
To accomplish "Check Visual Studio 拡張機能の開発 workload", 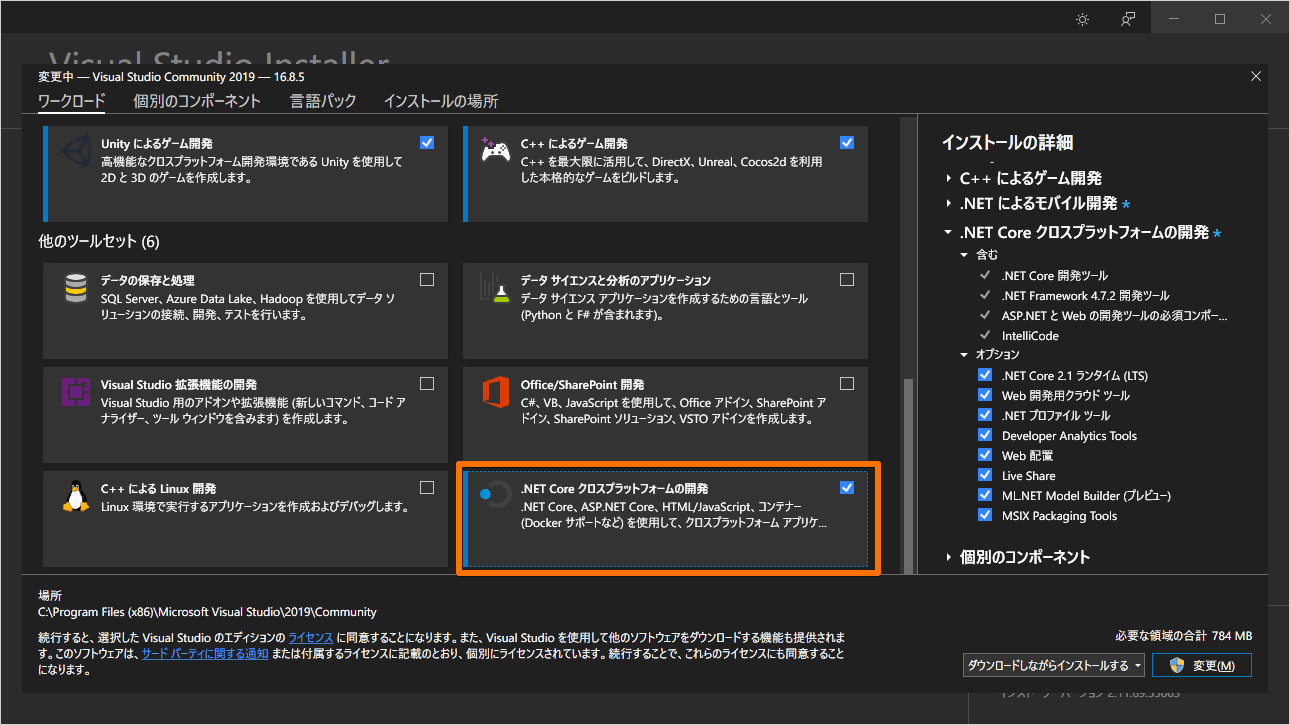I will [x=427, y=383].
